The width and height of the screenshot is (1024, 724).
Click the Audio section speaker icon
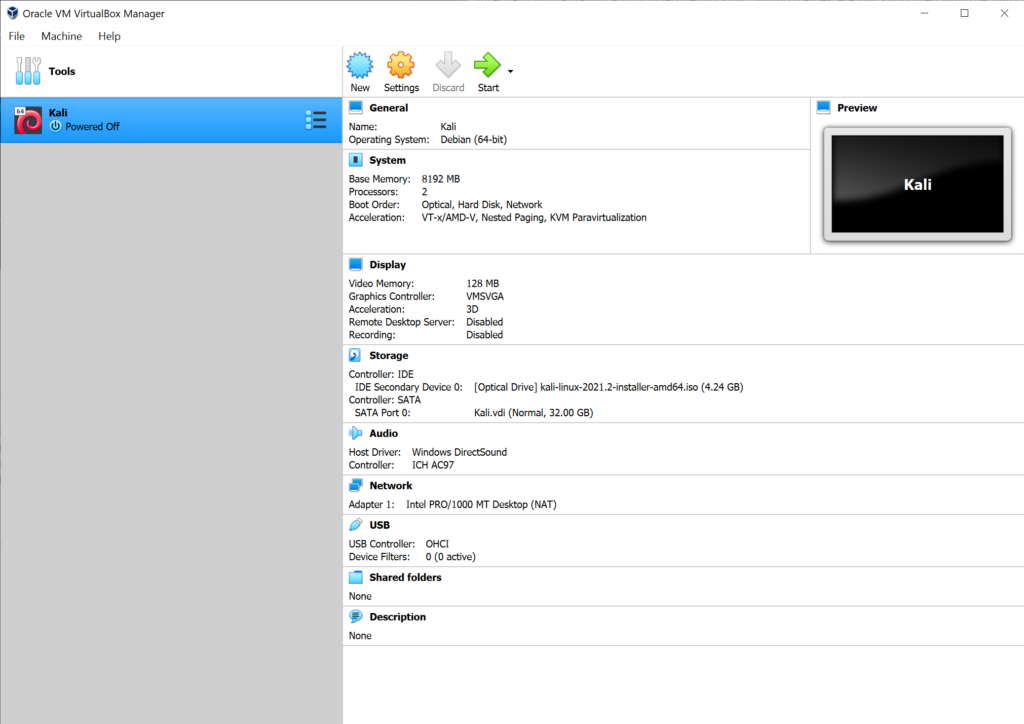tap(356, 433)
